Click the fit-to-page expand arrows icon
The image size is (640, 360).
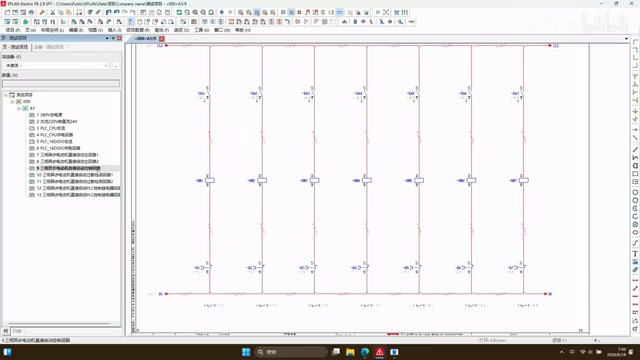click(386, 13)
